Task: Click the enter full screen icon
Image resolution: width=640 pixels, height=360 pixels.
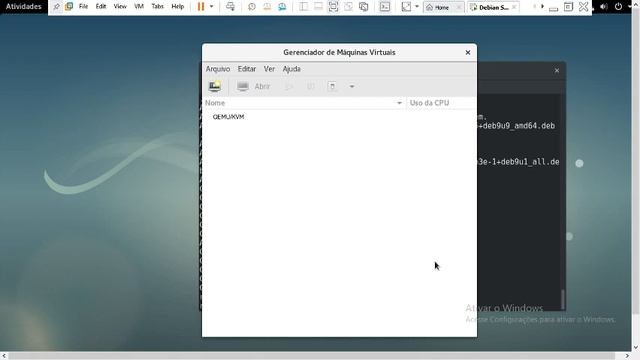Action: (x=333, y=7)
